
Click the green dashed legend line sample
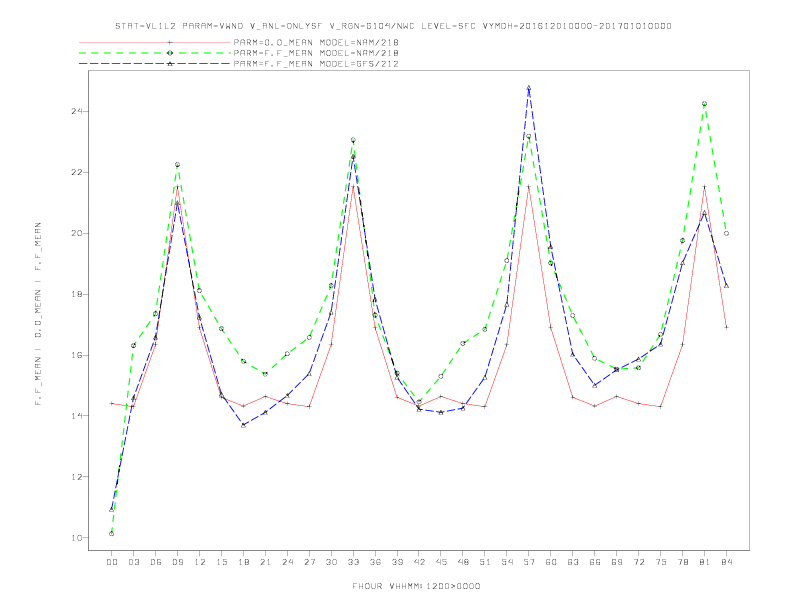point(155,53)
